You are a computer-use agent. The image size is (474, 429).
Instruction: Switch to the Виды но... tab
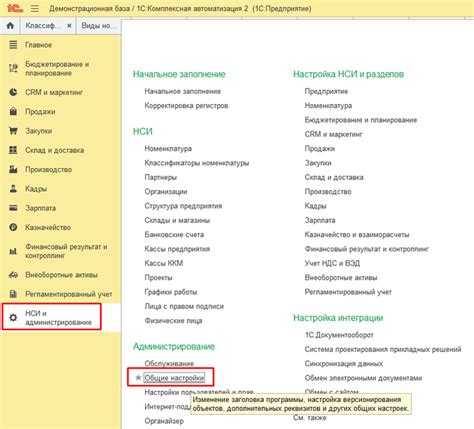pyautogui.click(x=98, y=25)
